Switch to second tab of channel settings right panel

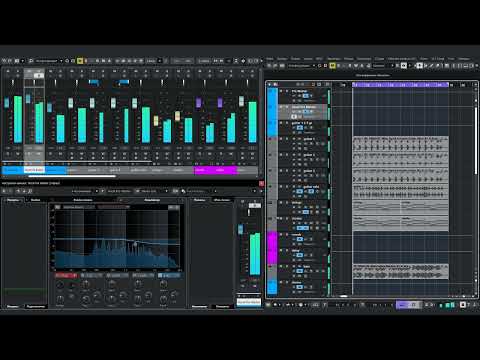(222, 200)
